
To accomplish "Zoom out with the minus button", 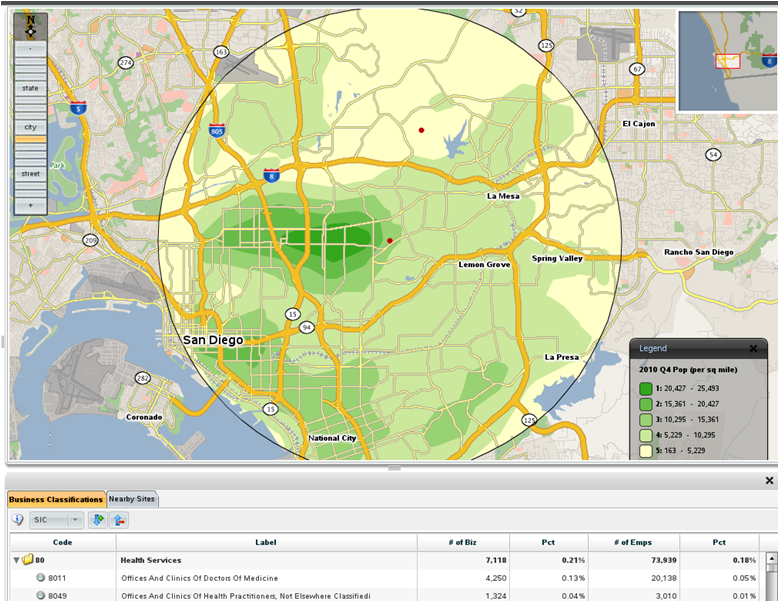I will pos(30,49).
